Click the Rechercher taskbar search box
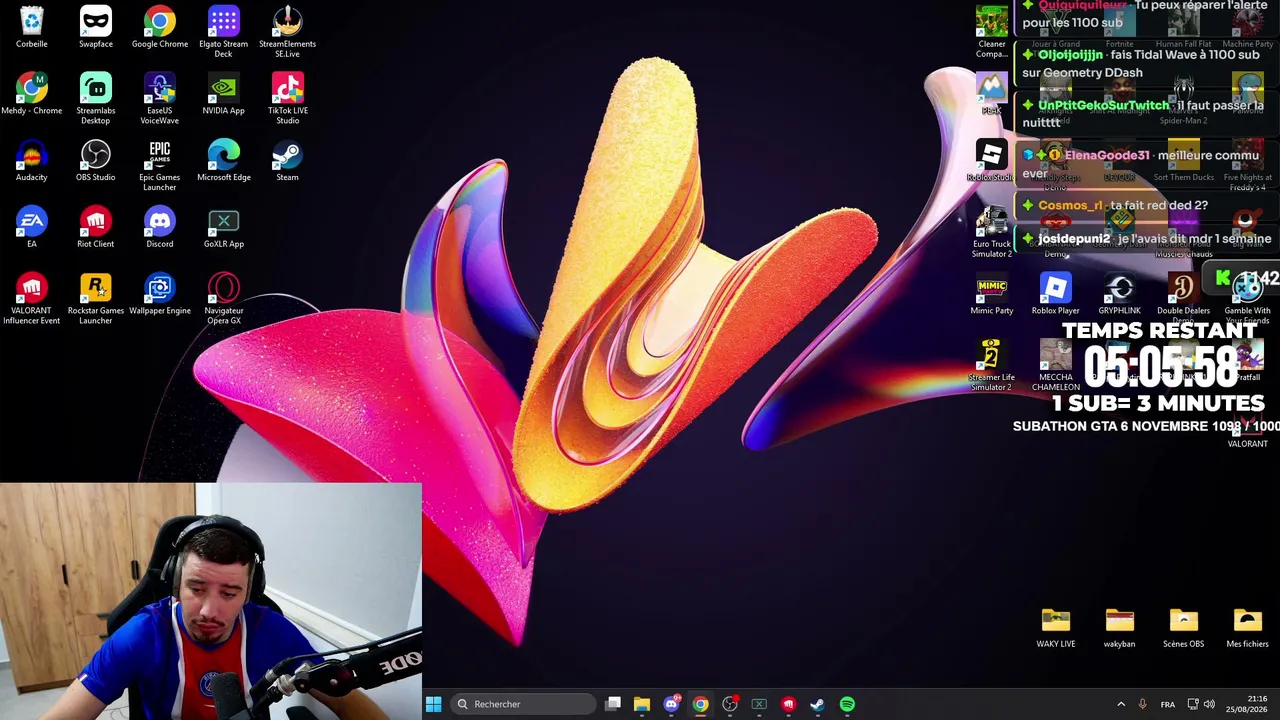The height and width of the screenshot is (720, 1280). 521,704
